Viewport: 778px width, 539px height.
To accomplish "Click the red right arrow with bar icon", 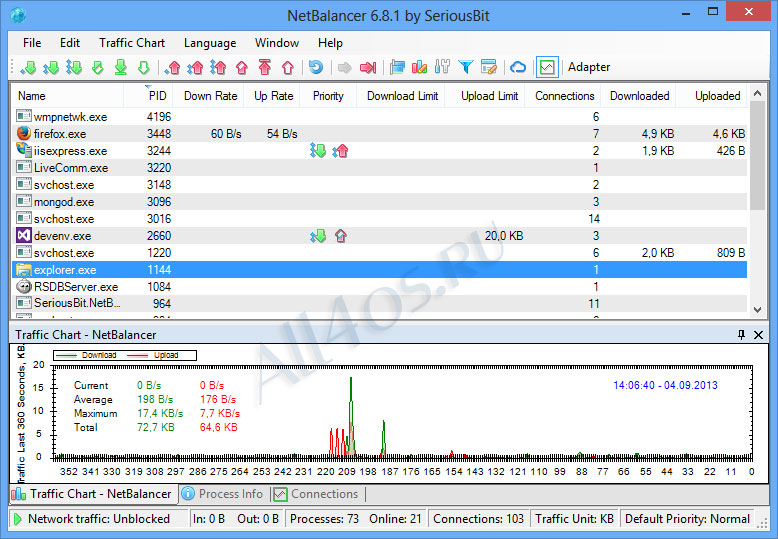I will tap(368, 67).
